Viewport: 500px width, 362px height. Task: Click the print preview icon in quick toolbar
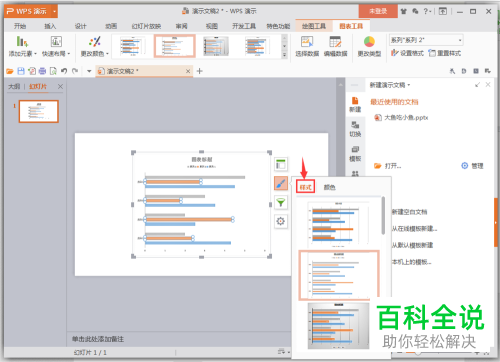coord(53,71)
